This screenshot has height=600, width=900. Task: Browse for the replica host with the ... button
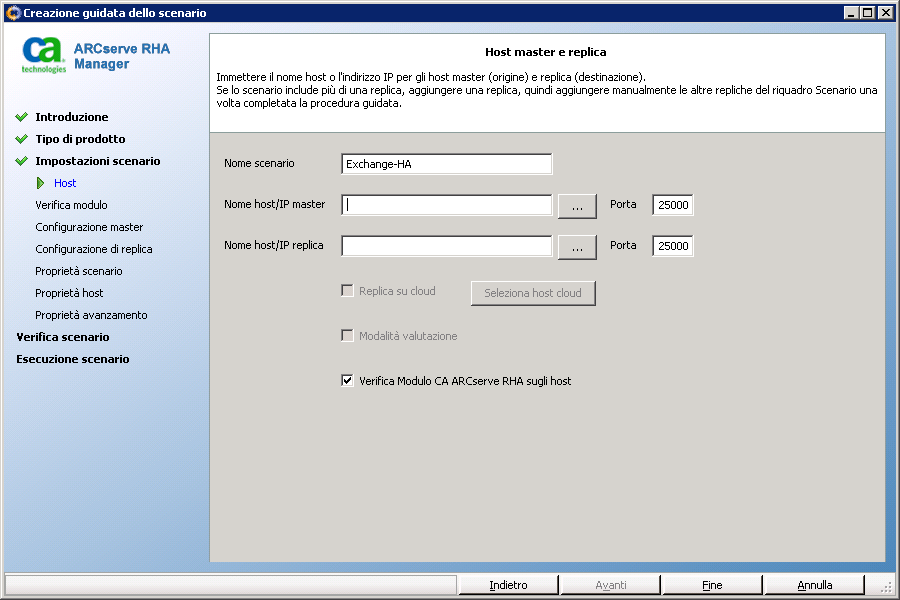[x=577, y=247]
